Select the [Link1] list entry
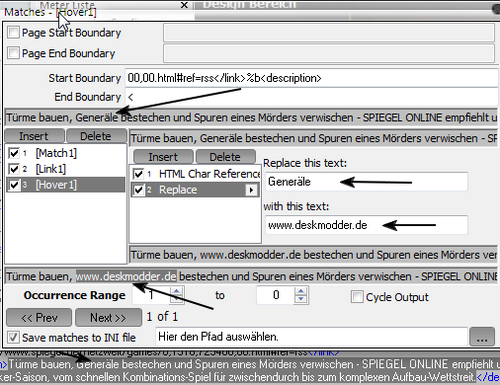The image size is (500, 385). click(66, 169)
